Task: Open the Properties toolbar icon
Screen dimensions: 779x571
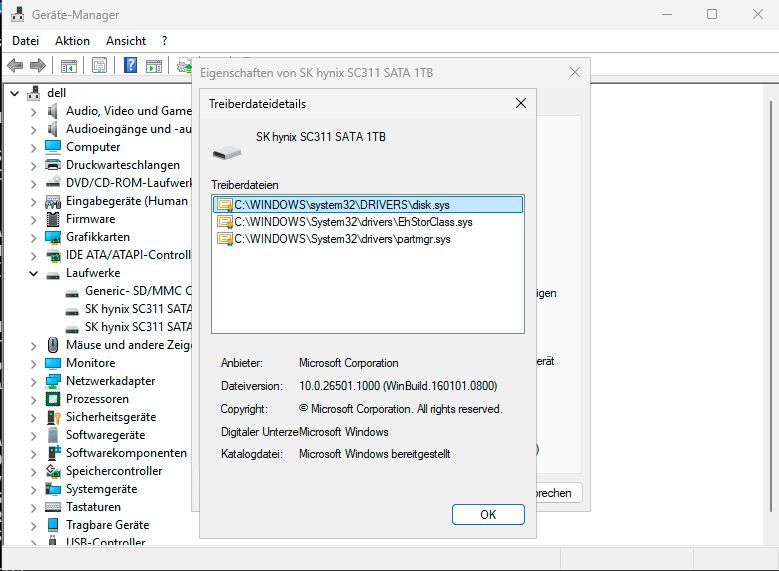Action: tap(99, 66)
